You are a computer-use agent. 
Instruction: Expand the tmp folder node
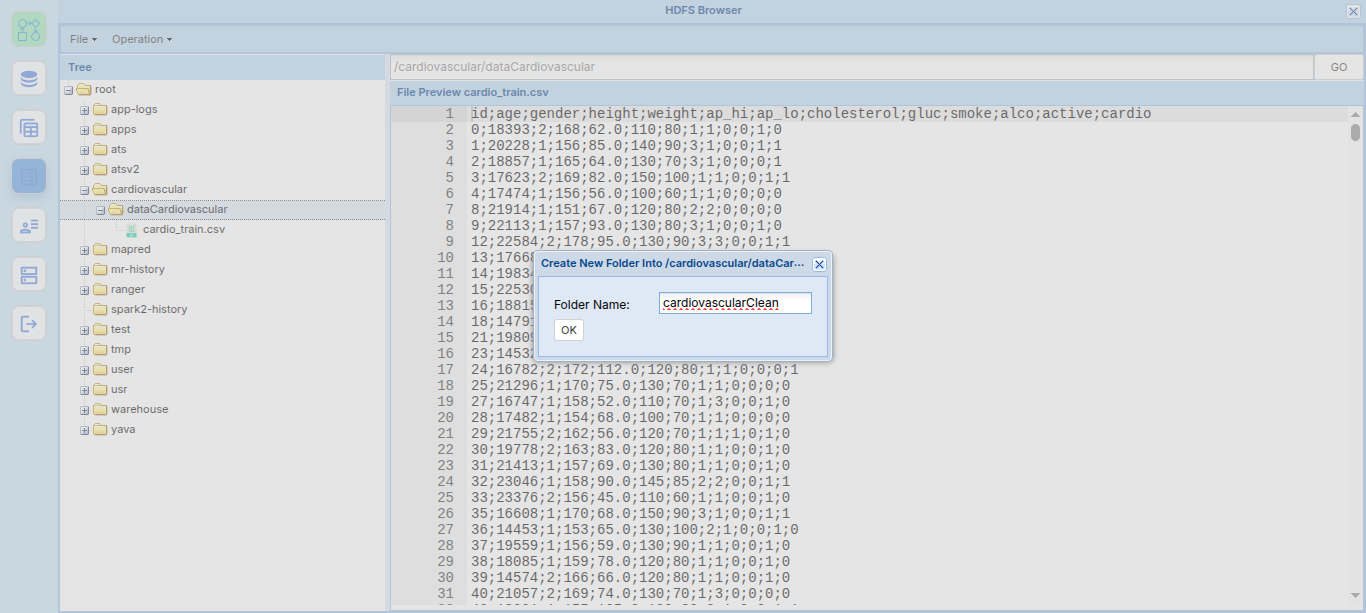pos(85,350)
